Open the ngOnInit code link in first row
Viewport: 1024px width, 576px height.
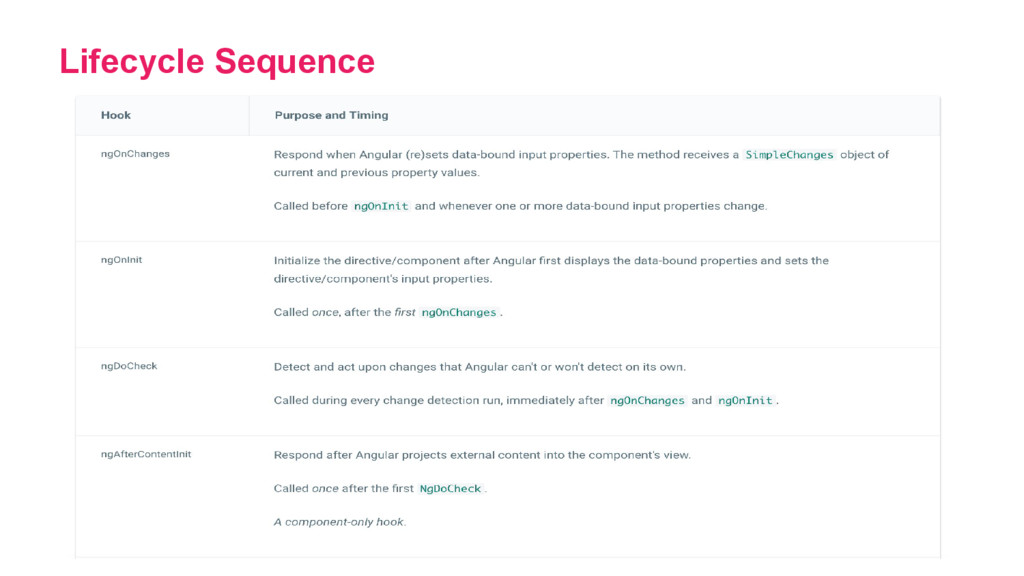click(381, 206)
